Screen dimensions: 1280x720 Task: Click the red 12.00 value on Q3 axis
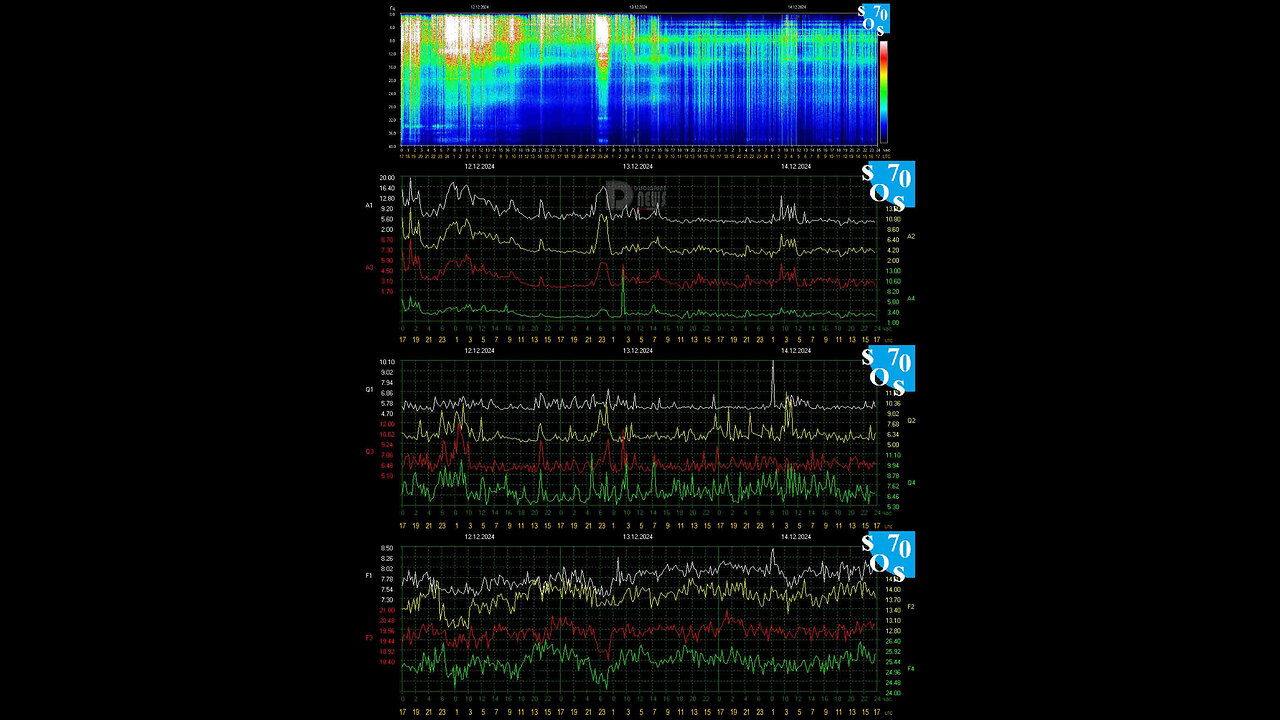click(x=387, y=424)
